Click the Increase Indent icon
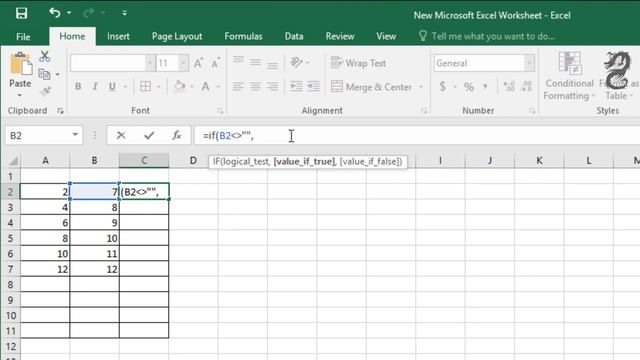The height and width of the screenshot is (360, 640). (313, 86)
